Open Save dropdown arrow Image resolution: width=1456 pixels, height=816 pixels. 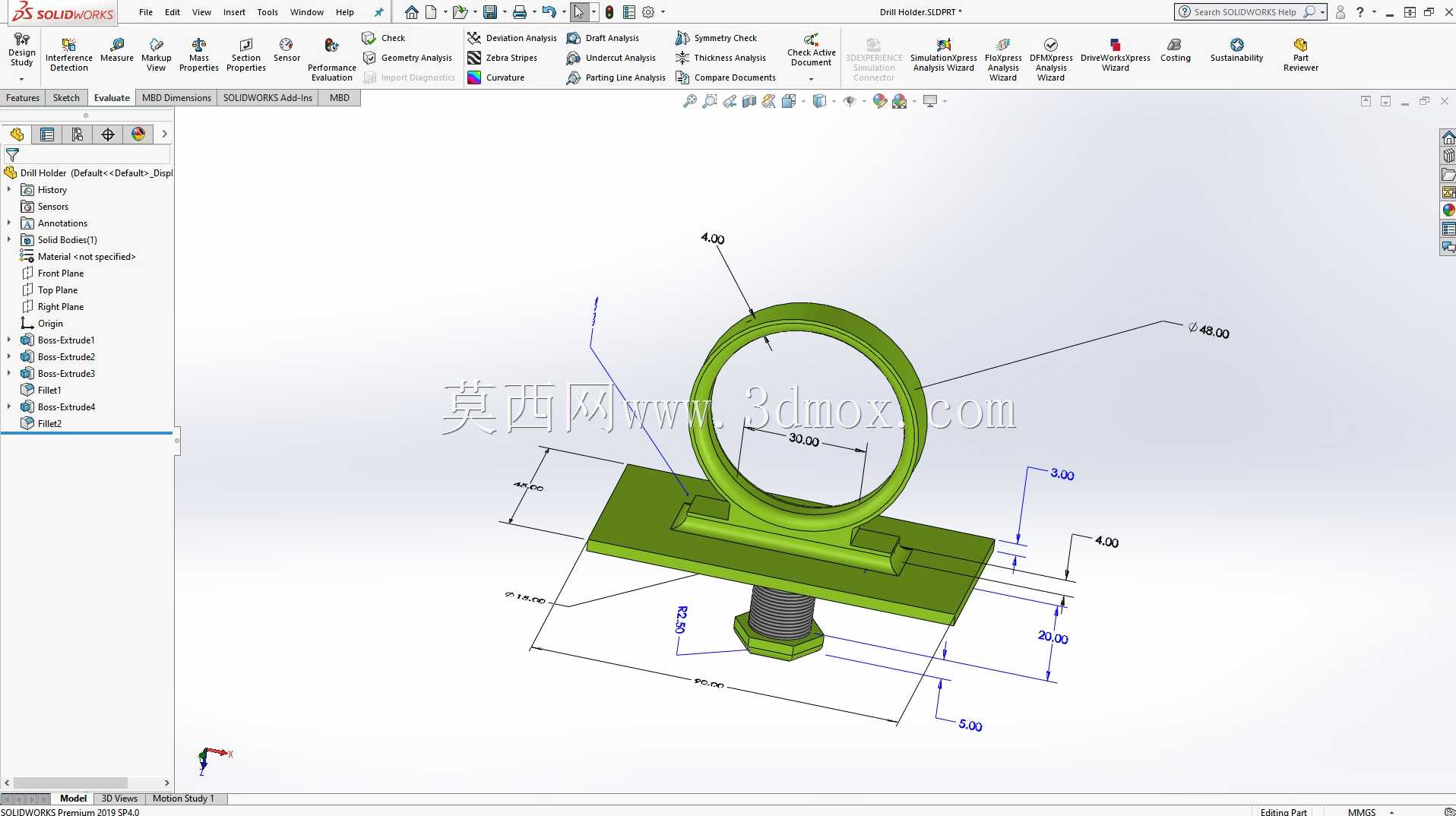coord(505,12)
